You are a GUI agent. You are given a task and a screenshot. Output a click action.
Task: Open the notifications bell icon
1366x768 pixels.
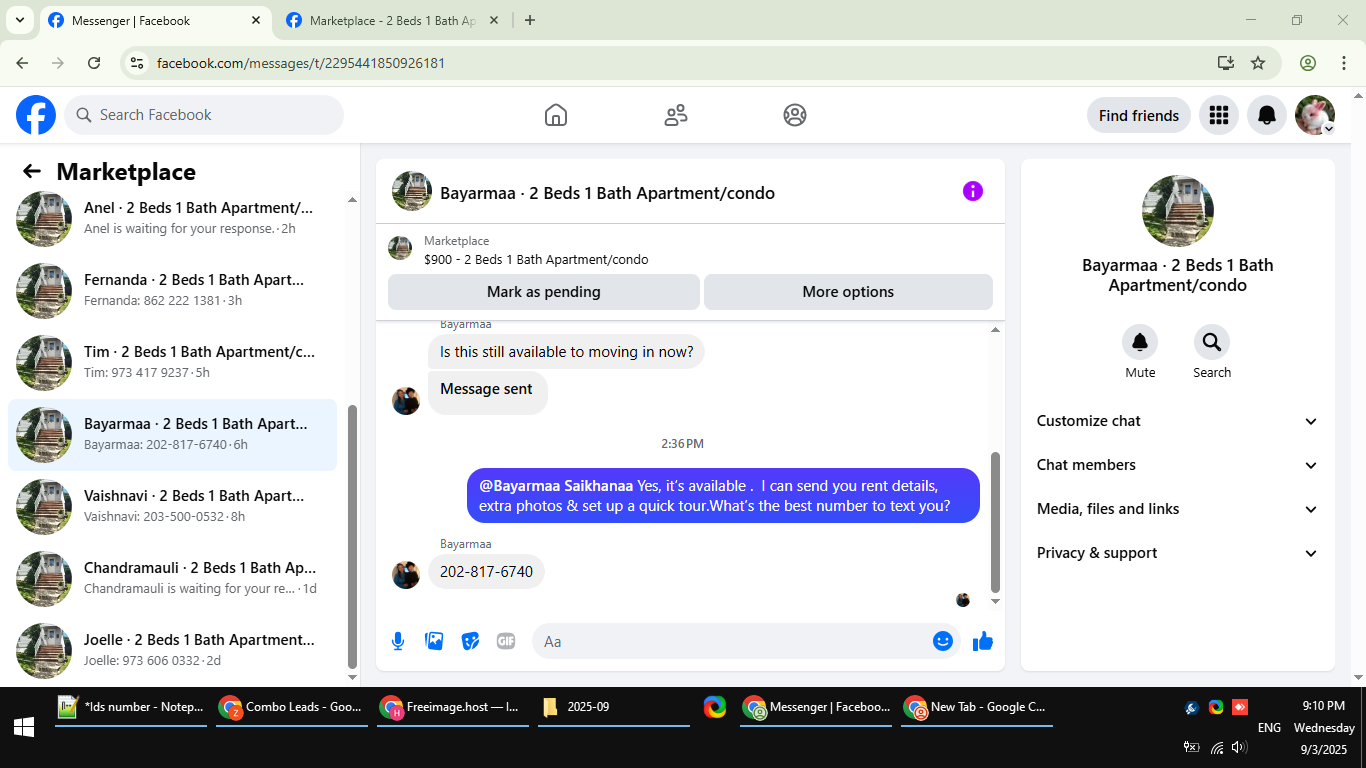1267,115
